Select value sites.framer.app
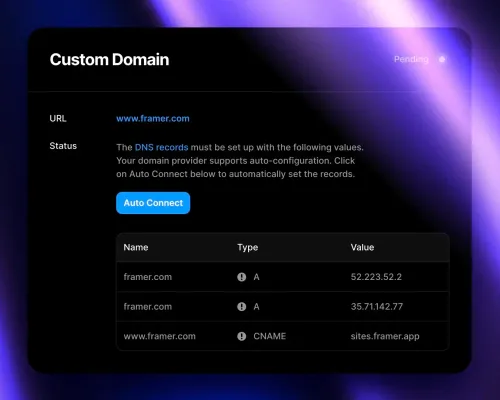The width and height of the screenshot is (500, 400). coord(385,336)
